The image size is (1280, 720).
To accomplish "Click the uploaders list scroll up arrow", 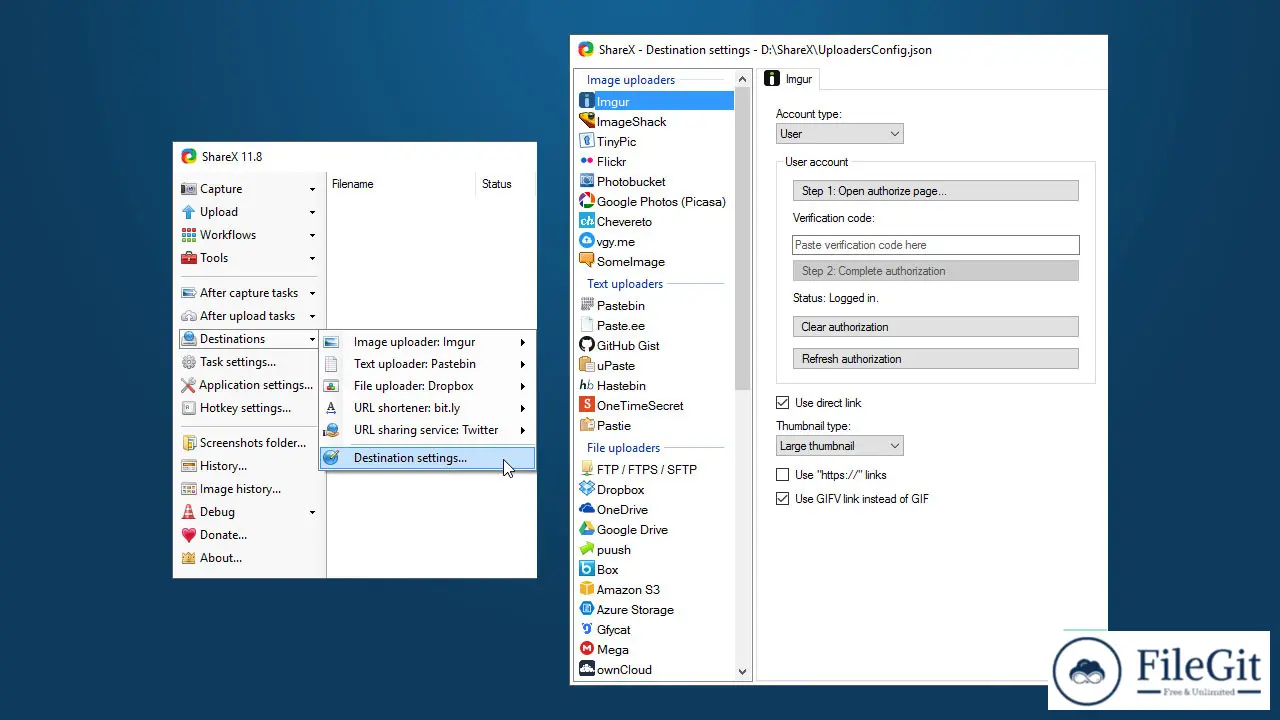I will click(x=742, y=80).
